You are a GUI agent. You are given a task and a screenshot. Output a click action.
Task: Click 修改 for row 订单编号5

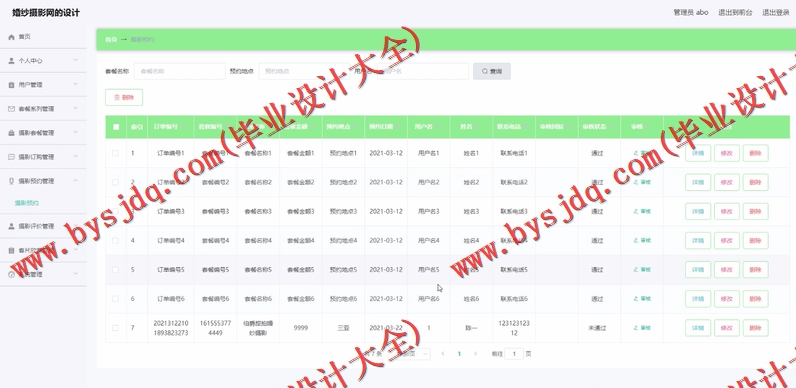(x=727, y=270)
